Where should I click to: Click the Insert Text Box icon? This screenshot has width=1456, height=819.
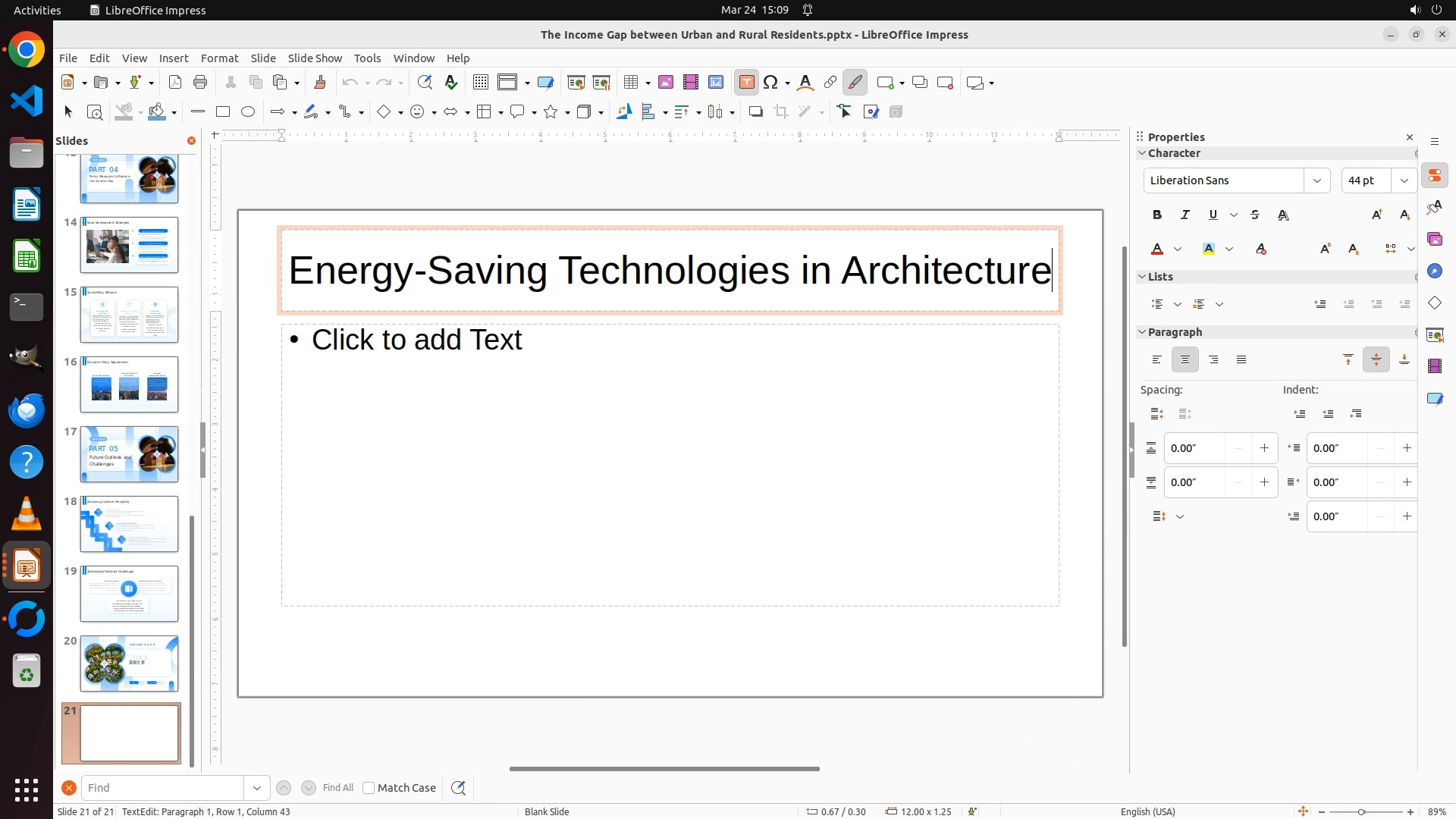click(746, 83)
